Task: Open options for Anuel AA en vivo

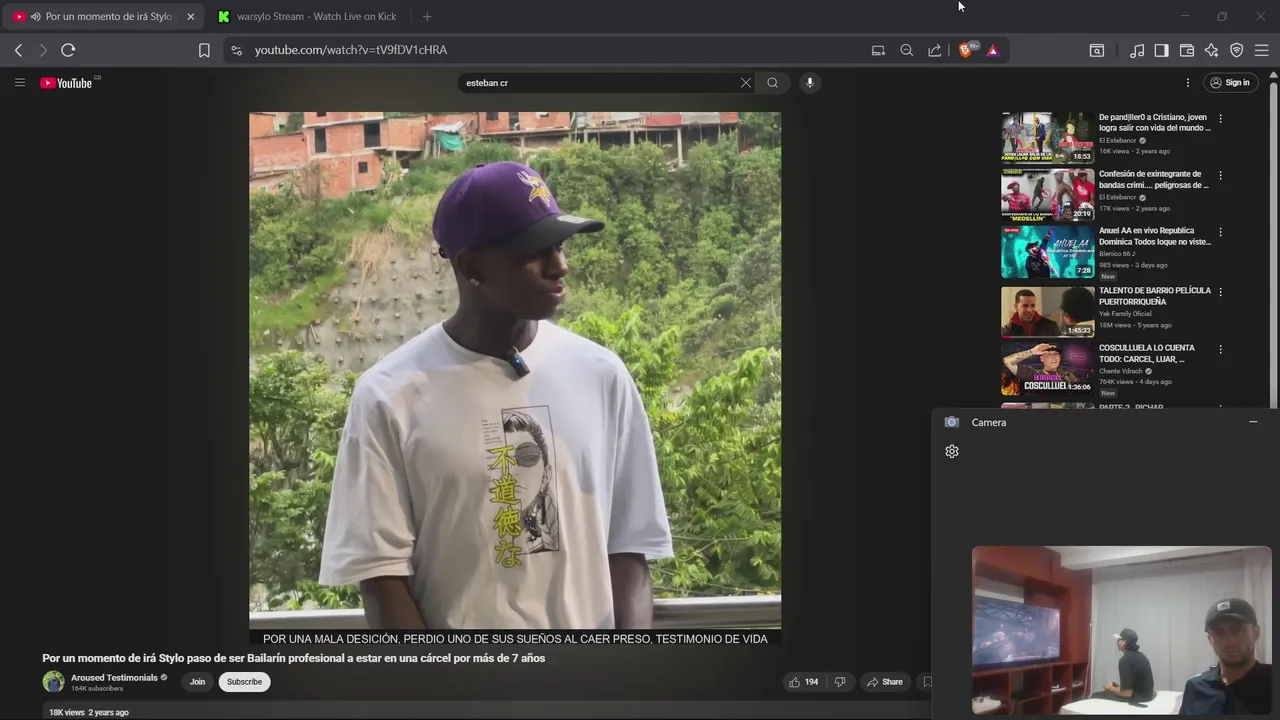Action: (x=1220, y=232)
